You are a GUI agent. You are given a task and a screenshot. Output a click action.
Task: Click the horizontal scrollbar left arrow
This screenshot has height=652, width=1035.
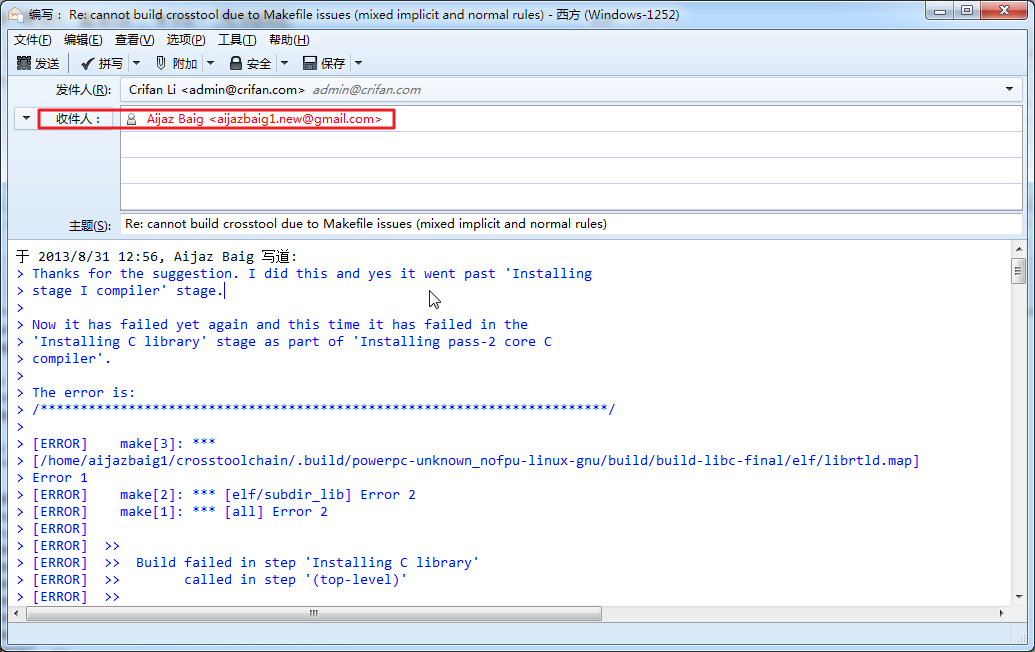coord(17,613)
